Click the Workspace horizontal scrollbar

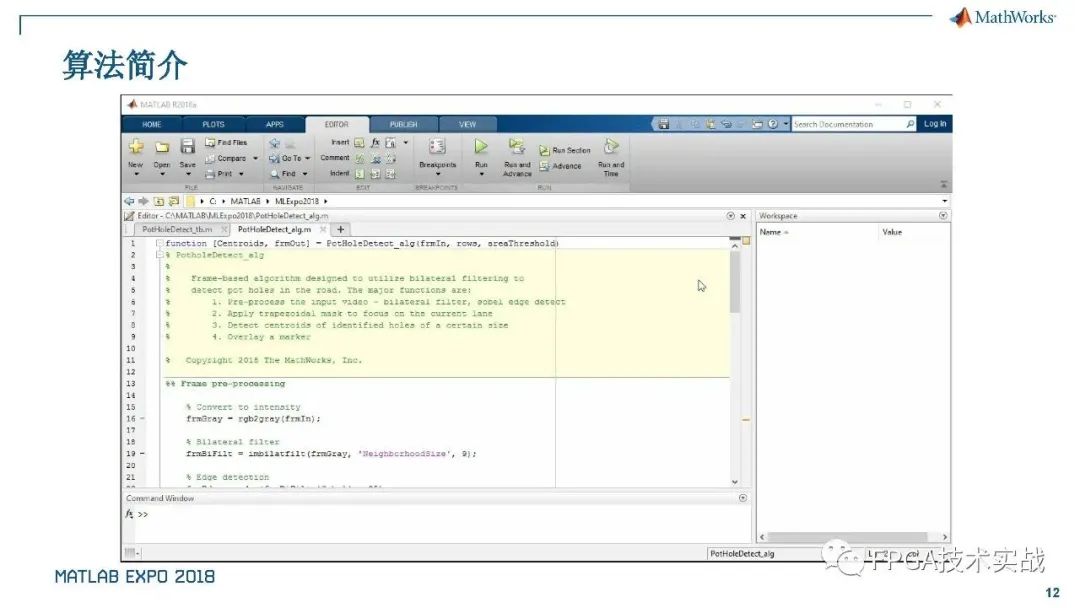[x=847, y=536]
